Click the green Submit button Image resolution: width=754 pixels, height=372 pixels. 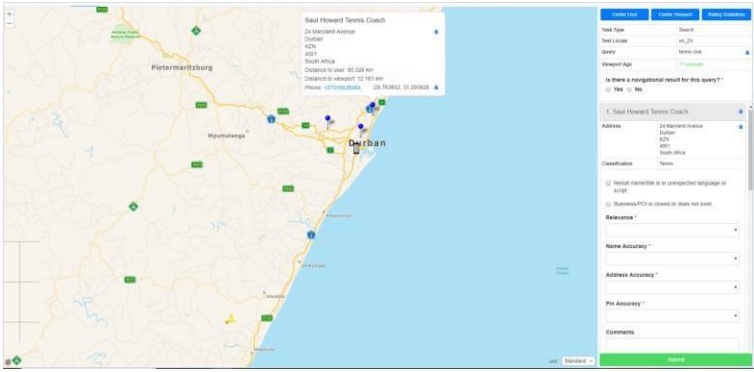675,360
